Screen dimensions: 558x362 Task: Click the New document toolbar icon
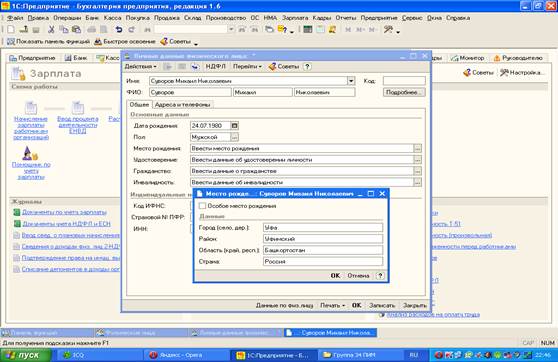coord(11,30)
